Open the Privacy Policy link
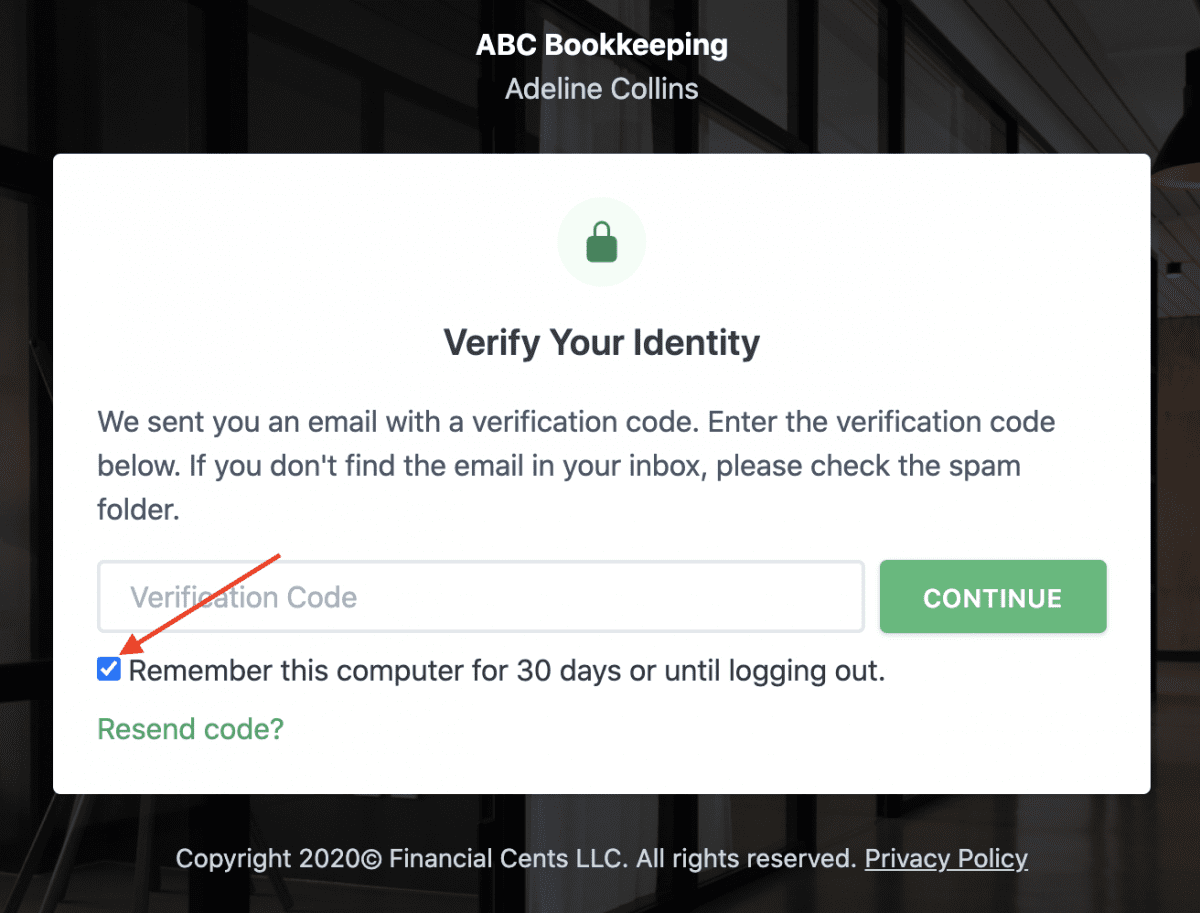The image size is (1200, 913). click(x=946, y=858)
